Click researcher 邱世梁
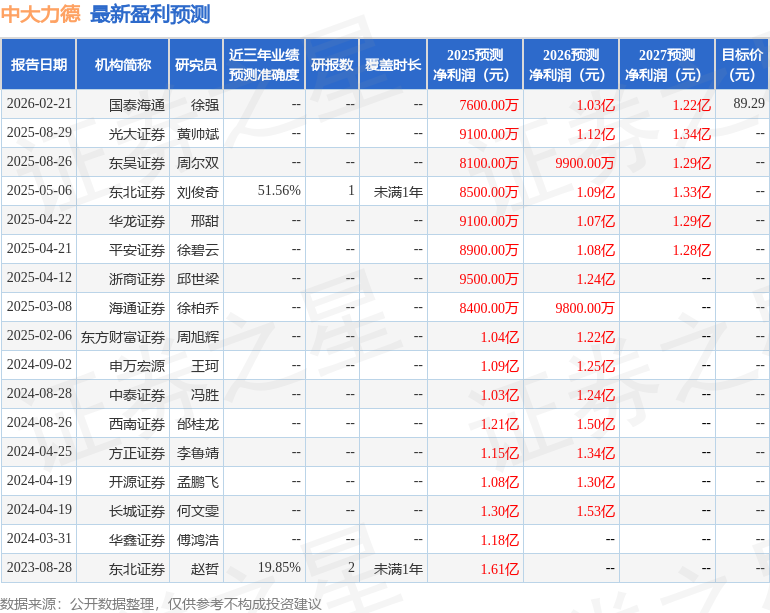 [198, 279]
